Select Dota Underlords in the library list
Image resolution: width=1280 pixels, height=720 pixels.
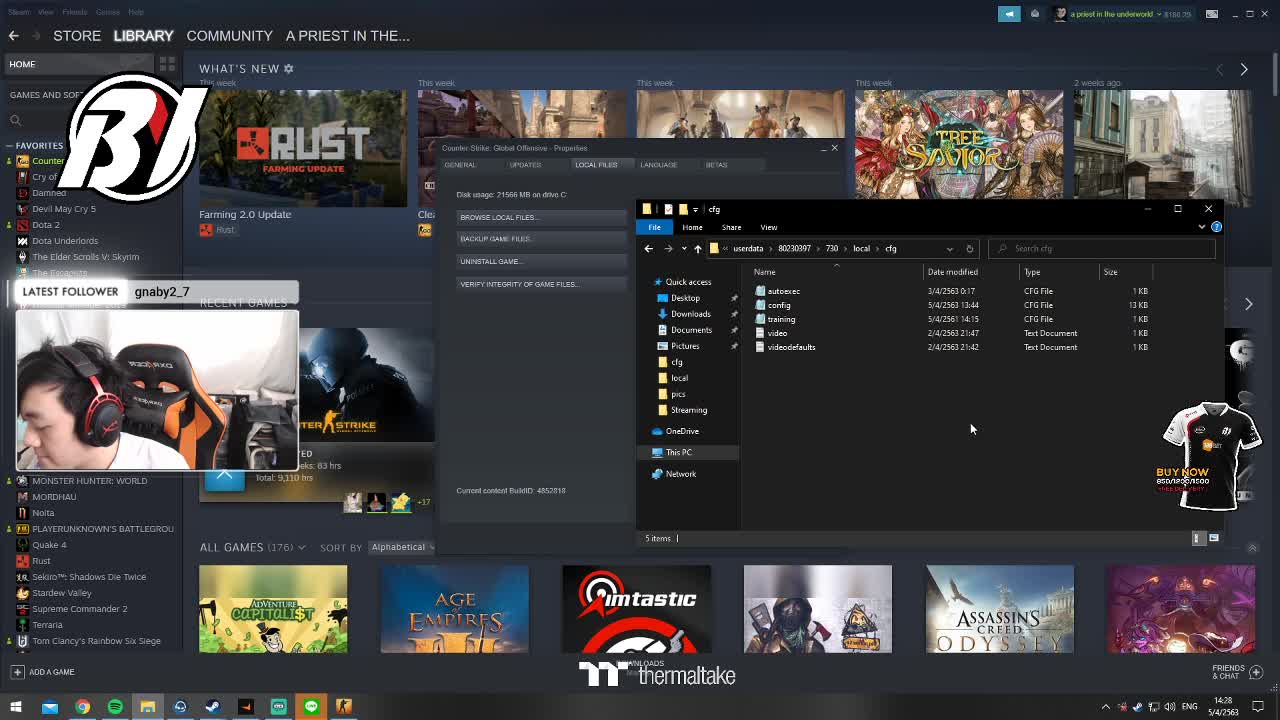65,241
